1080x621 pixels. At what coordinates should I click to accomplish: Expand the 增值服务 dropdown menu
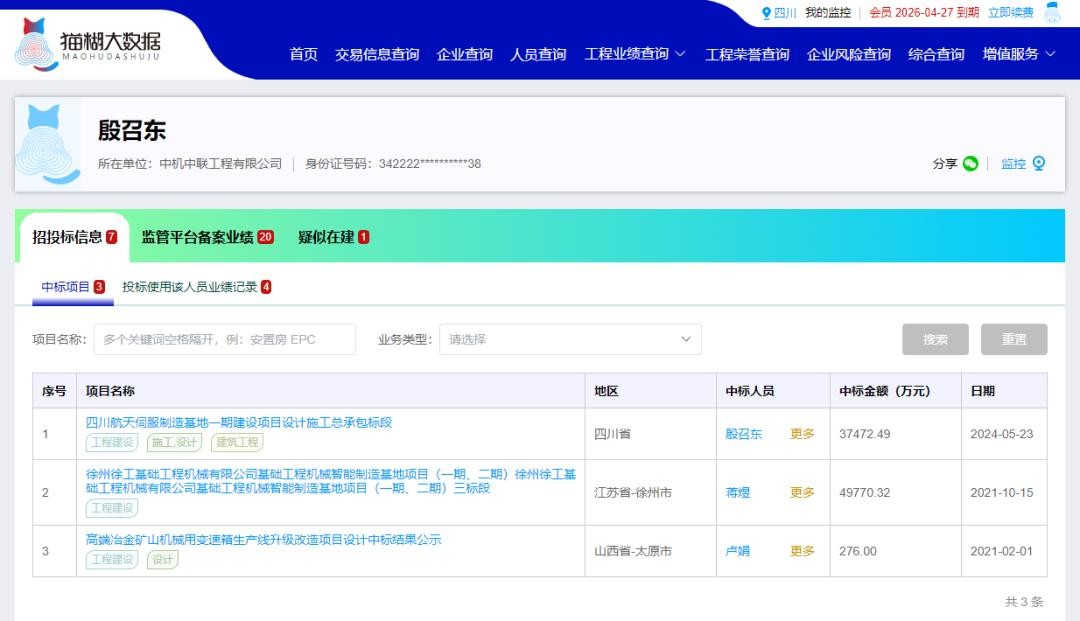pos(1019,54)
